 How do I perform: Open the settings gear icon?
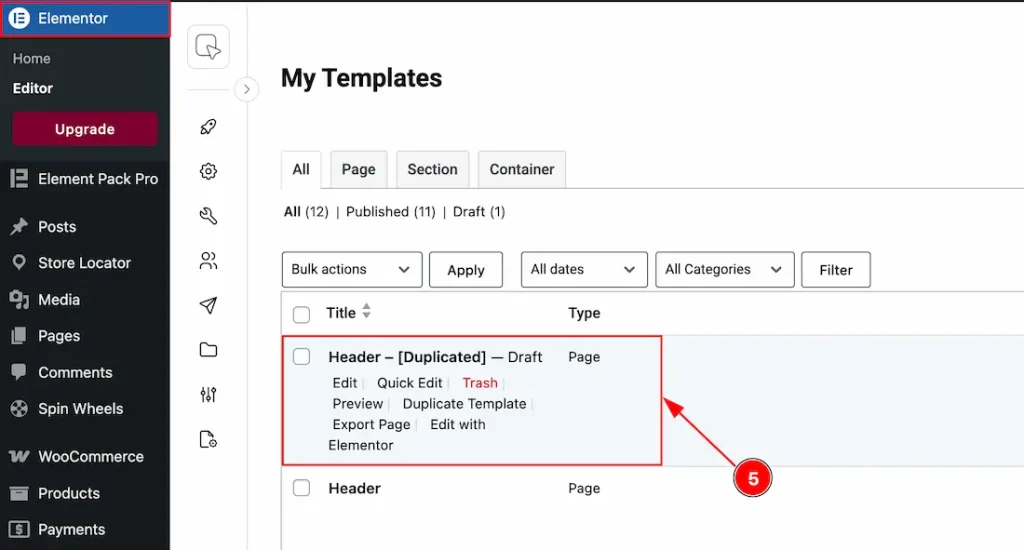tap(208, 171)
